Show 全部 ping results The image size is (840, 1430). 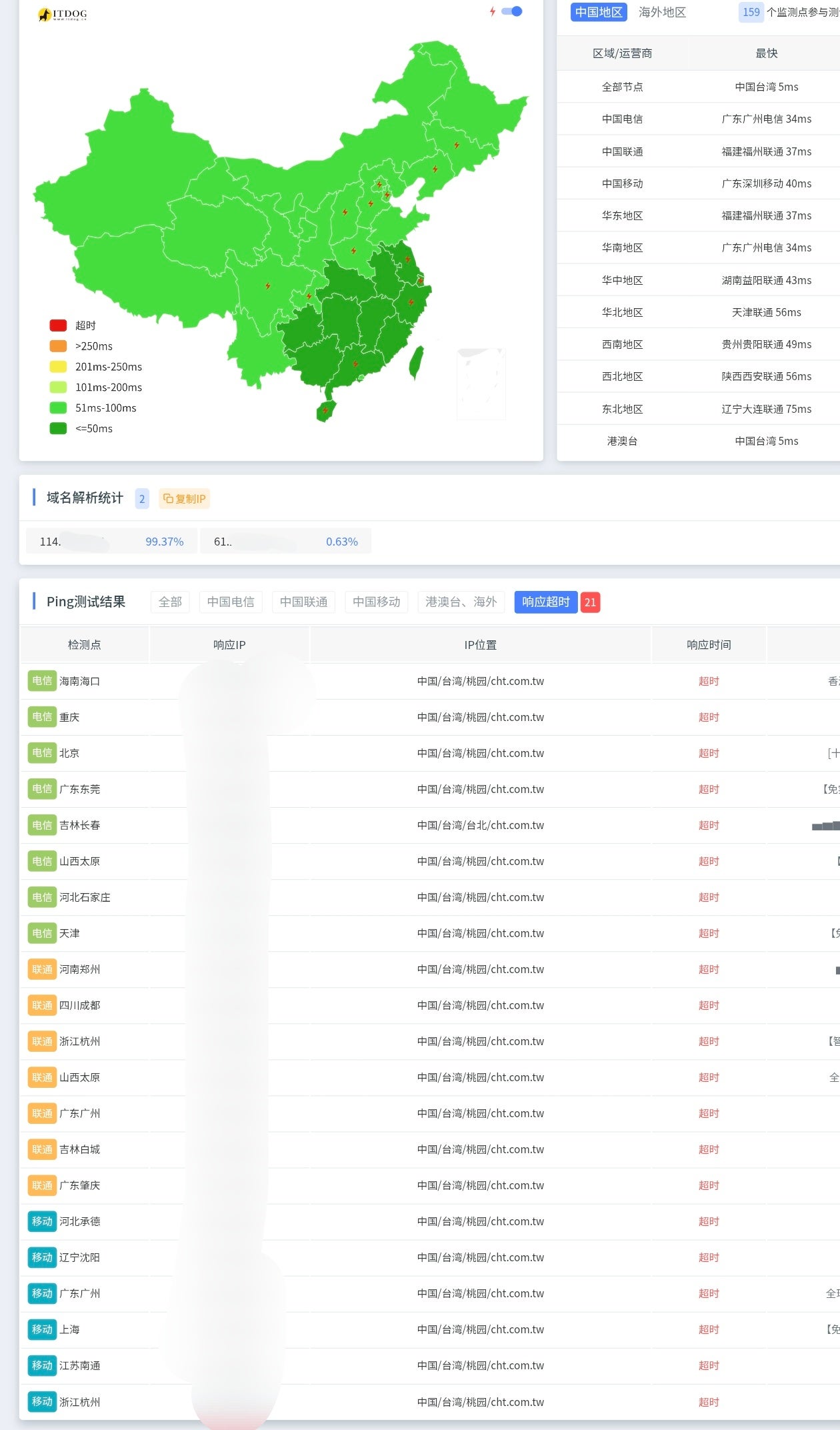click(x=170, y=602)
